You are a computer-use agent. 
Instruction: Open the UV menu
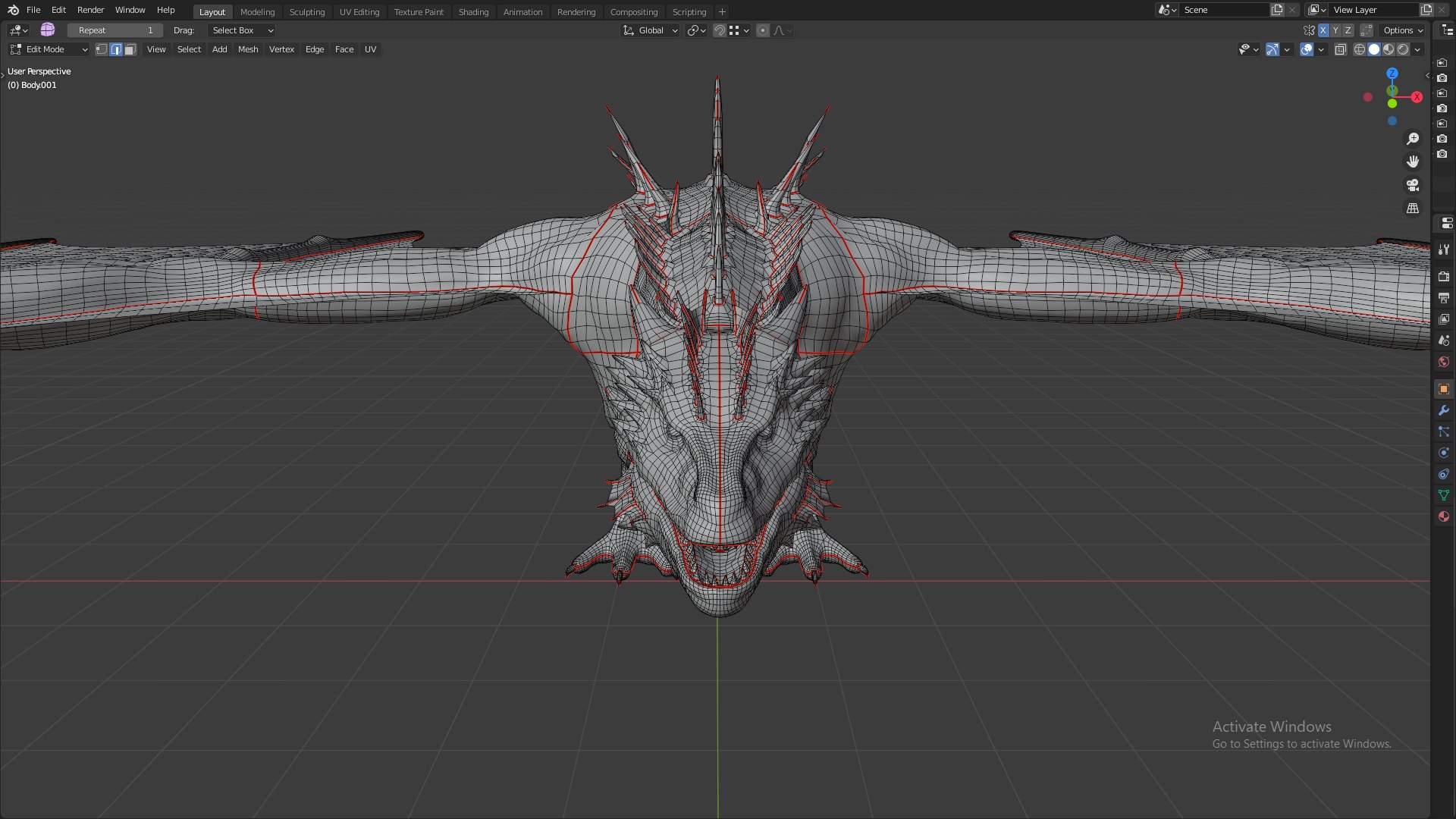coord(370,49)
